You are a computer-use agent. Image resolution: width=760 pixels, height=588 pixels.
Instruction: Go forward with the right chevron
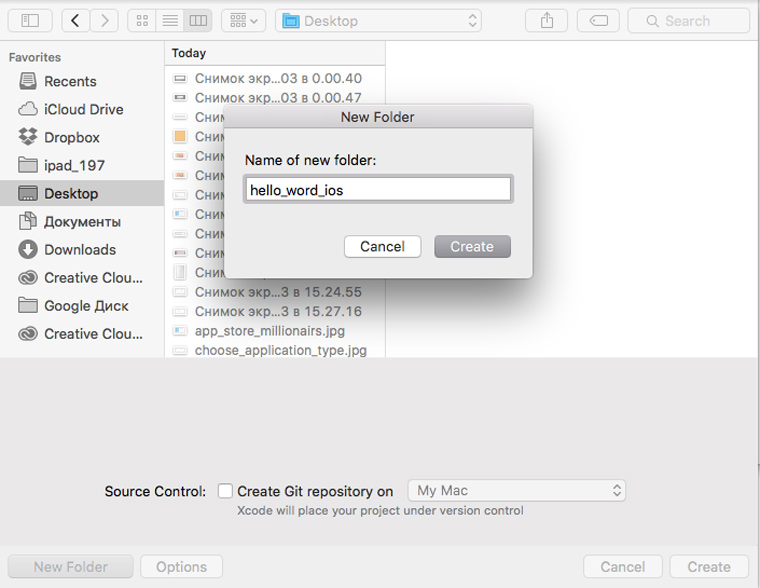pos(104,21)
